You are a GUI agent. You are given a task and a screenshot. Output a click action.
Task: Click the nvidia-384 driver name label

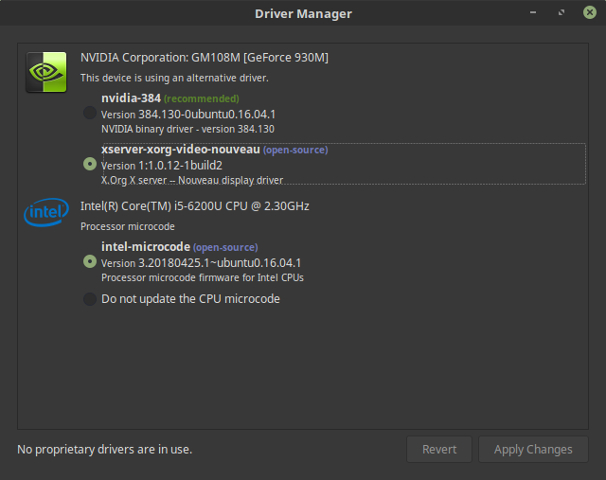tap(131, 98)
